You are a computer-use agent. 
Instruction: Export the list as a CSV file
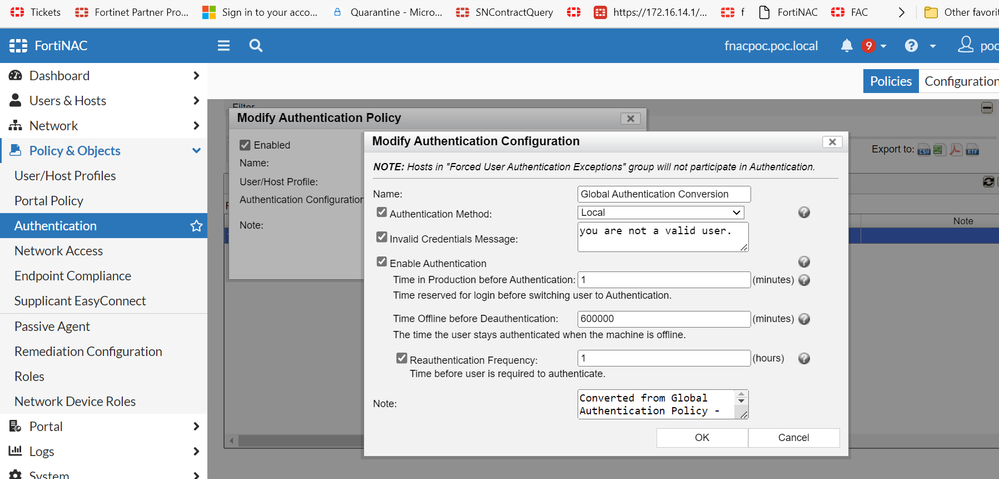(924, 150)
